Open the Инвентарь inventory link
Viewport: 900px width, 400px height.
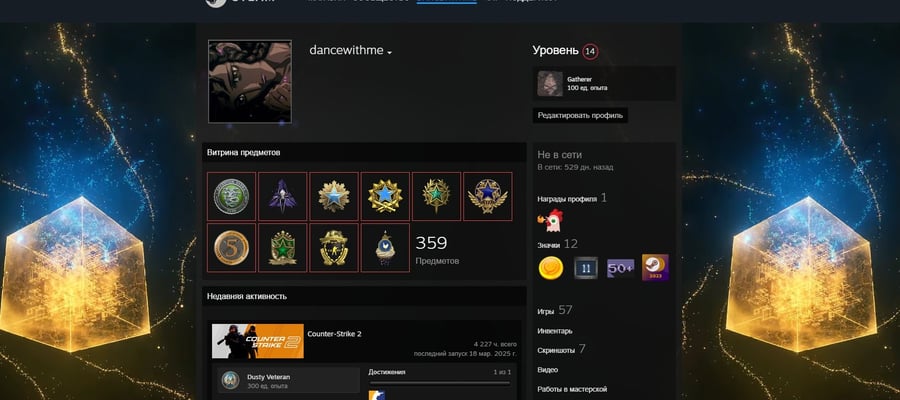coord(554,331)
